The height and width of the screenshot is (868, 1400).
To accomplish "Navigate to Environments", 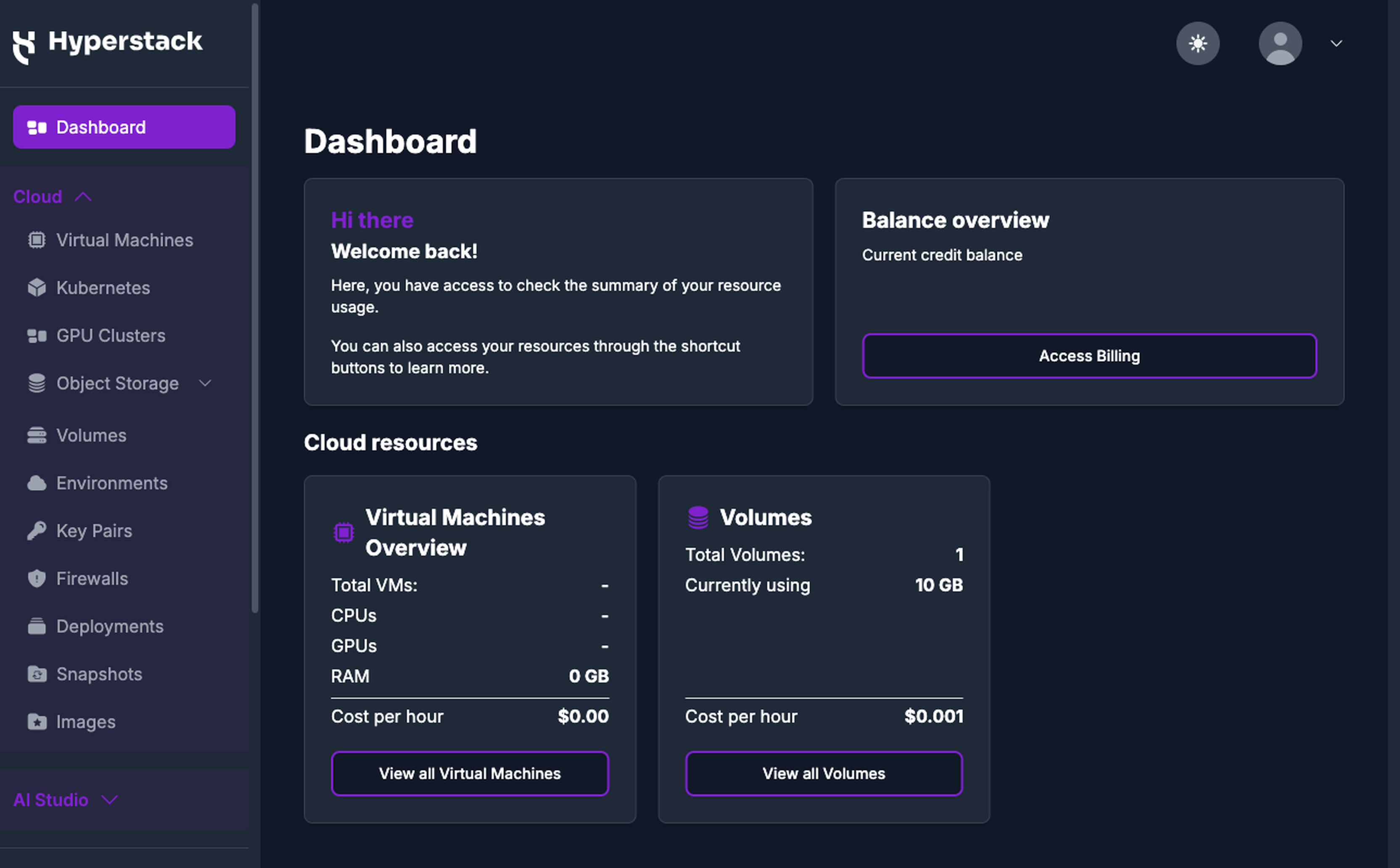I will [x=112, y=483].
